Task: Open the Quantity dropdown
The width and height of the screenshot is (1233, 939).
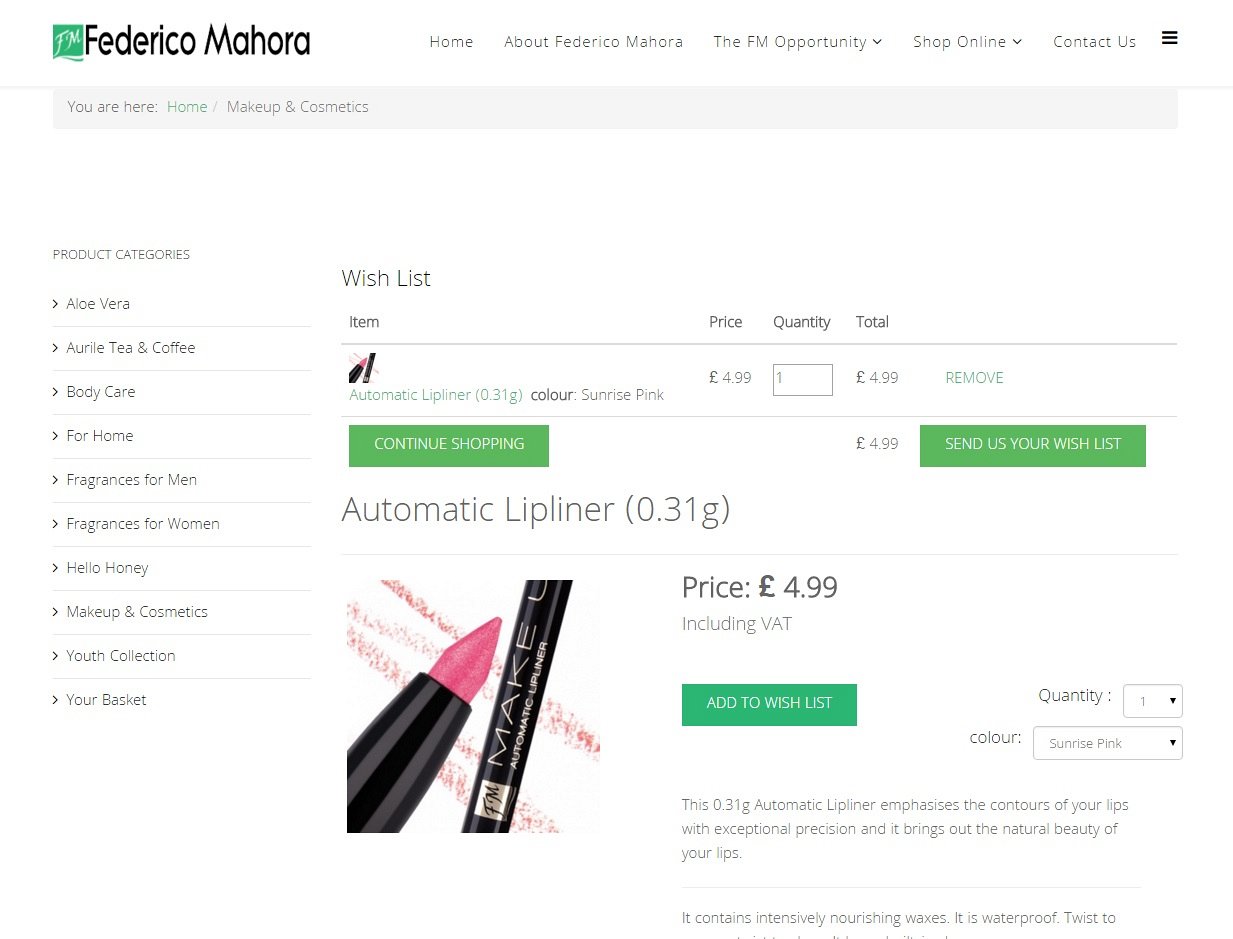Action: 1152,701
